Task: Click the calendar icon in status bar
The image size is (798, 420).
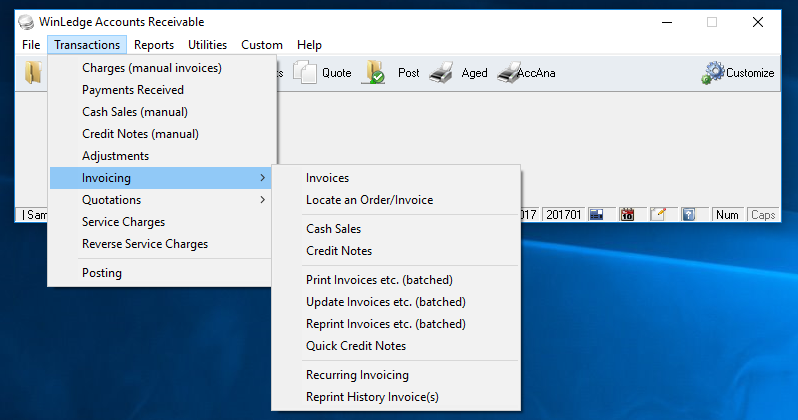Action: [x=628, y=215]
